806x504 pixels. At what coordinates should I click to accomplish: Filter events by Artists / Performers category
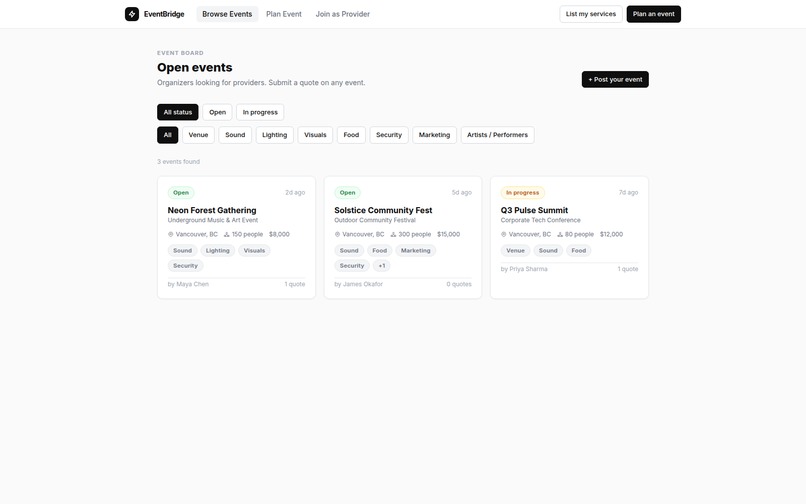point(498,135)
